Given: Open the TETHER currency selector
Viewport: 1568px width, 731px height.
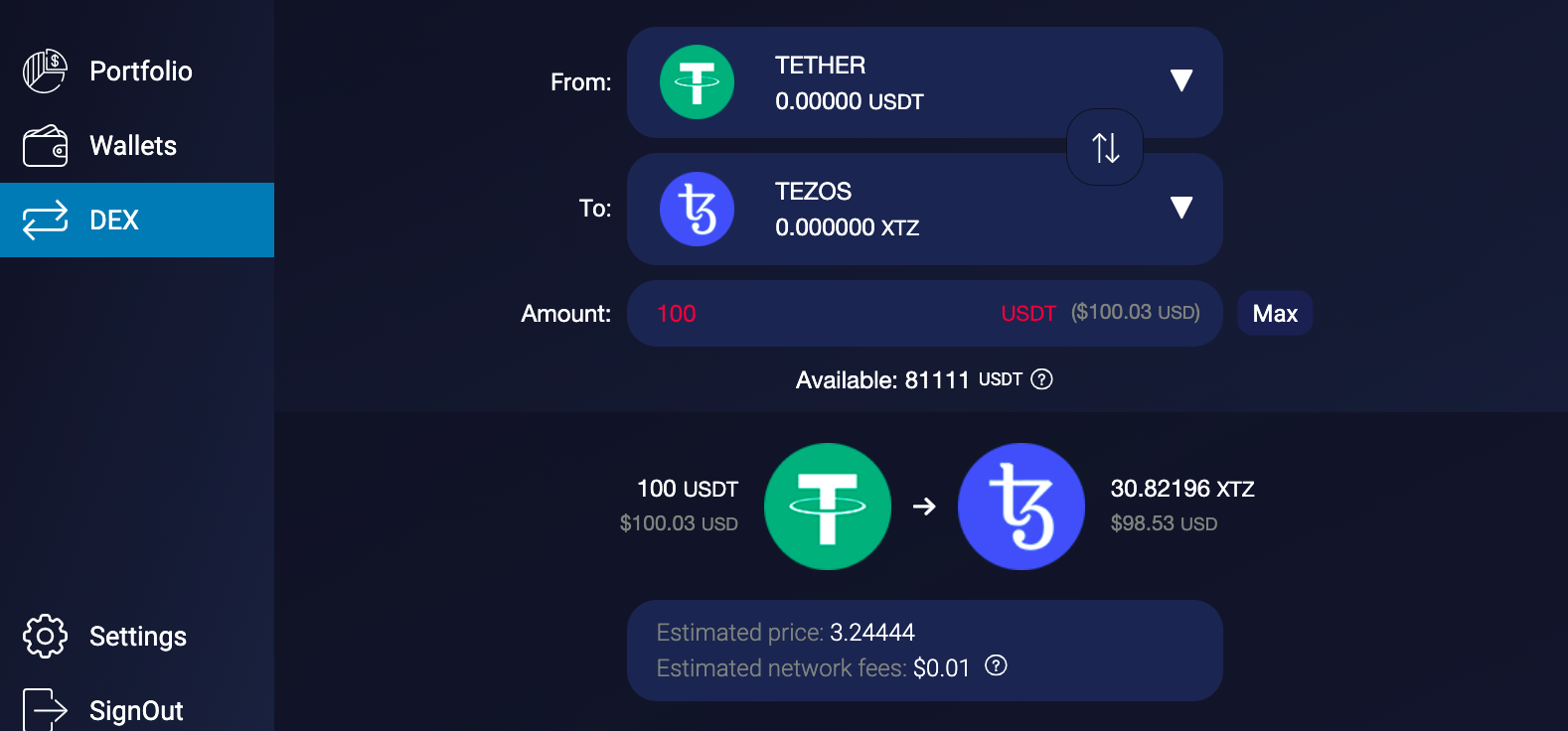Looking at the screenshot, I should point(894,82).
